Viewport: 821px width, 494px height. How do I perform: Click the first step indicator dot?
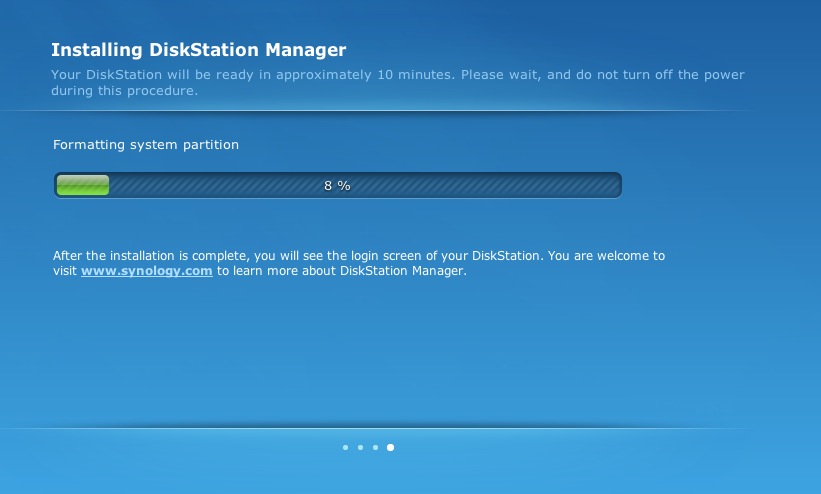(346, 447)
